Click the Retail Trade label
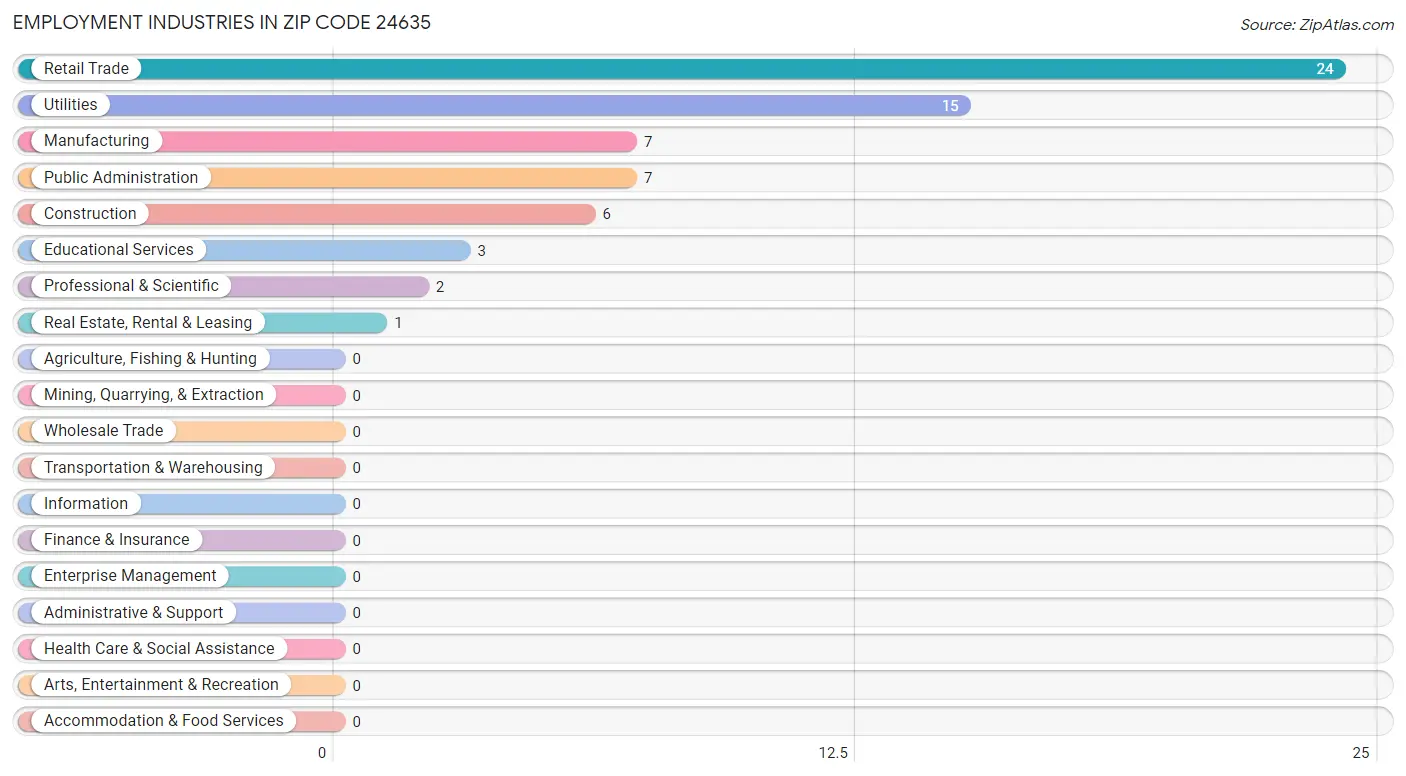 86,69
